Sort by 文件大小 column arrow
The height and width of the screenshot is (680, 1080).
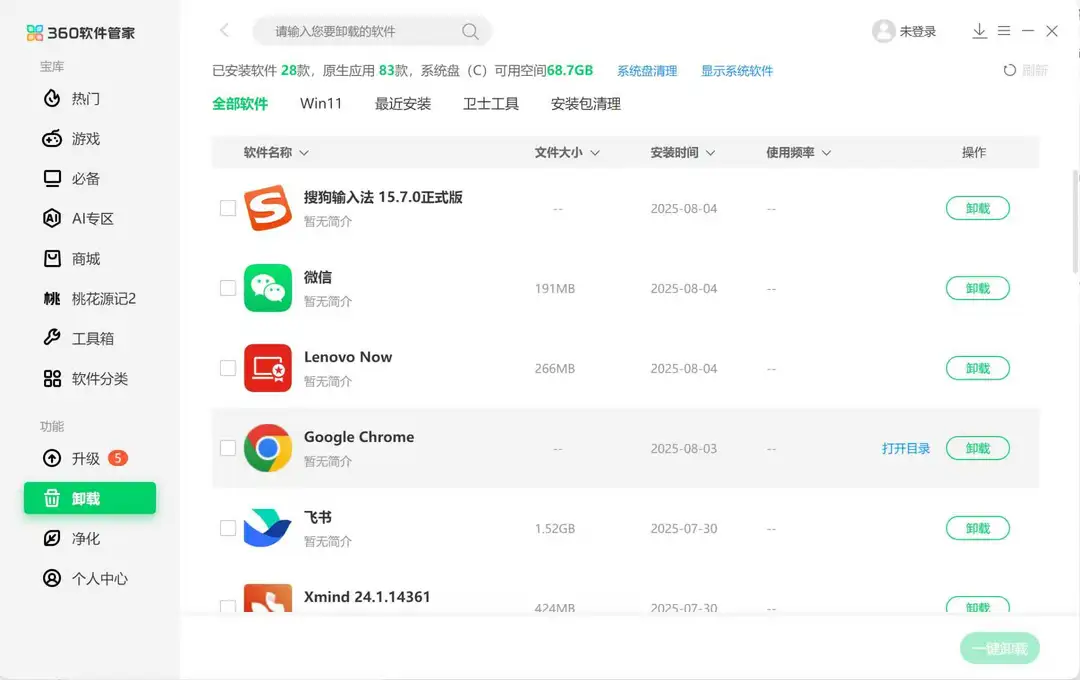(x=595, y=153)
